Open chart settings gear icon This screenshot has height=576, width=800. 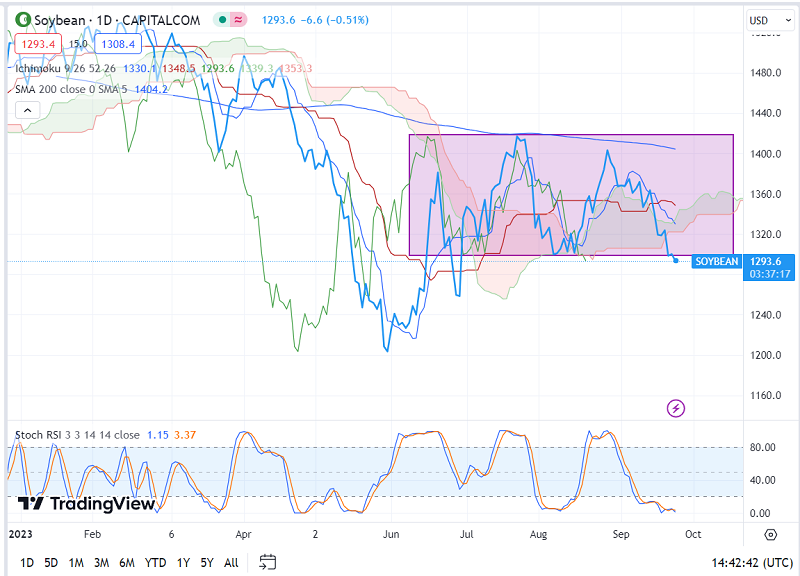click(x=770, y=535)
